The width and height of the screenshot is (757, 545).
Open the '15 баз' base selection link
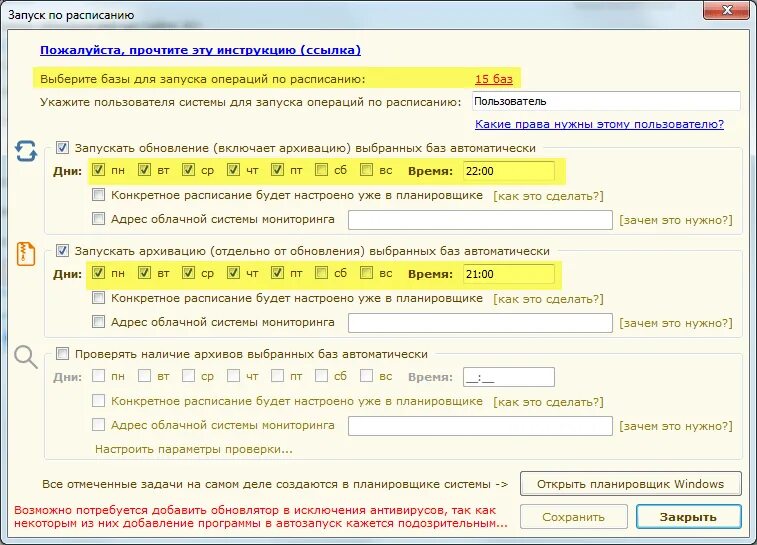(493, 79)
